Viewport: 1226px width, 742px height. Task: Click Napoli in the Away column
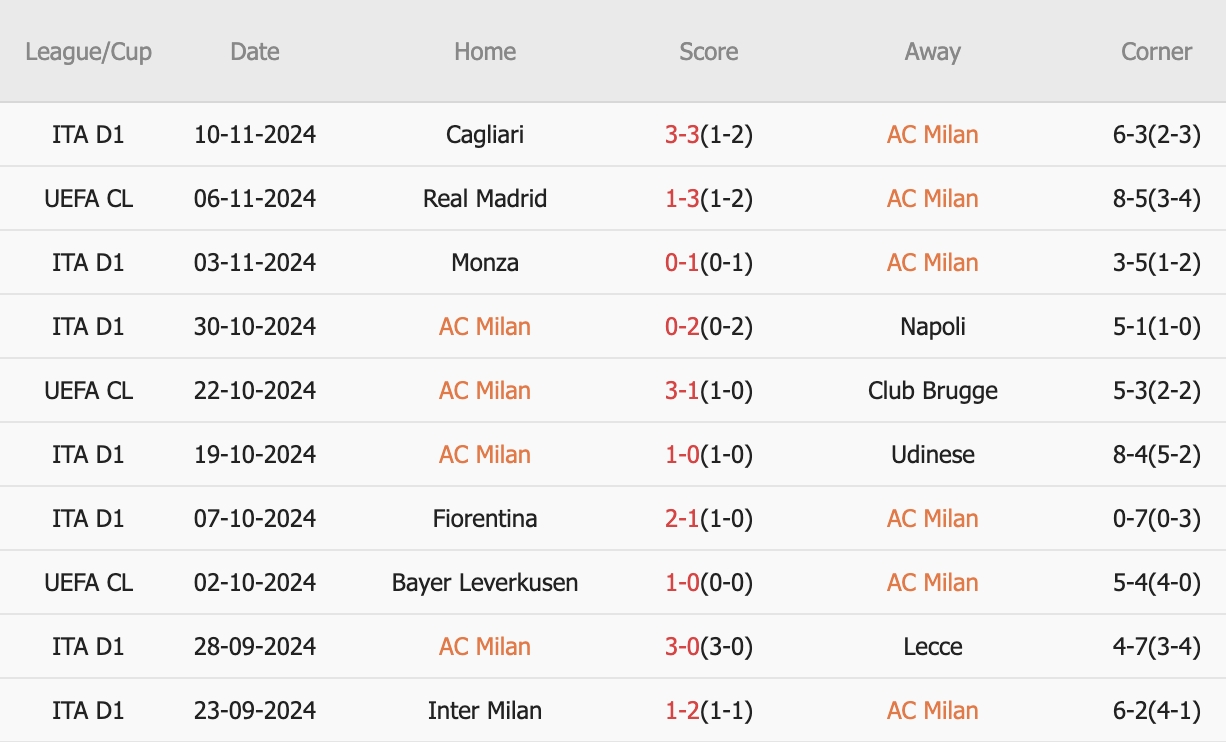point(932,327)
